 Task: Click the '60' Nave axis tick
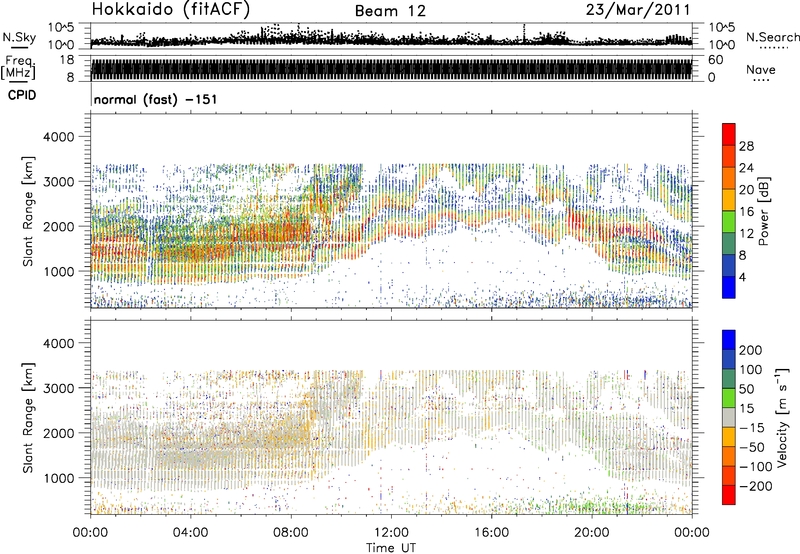click(x=715, y=60)
